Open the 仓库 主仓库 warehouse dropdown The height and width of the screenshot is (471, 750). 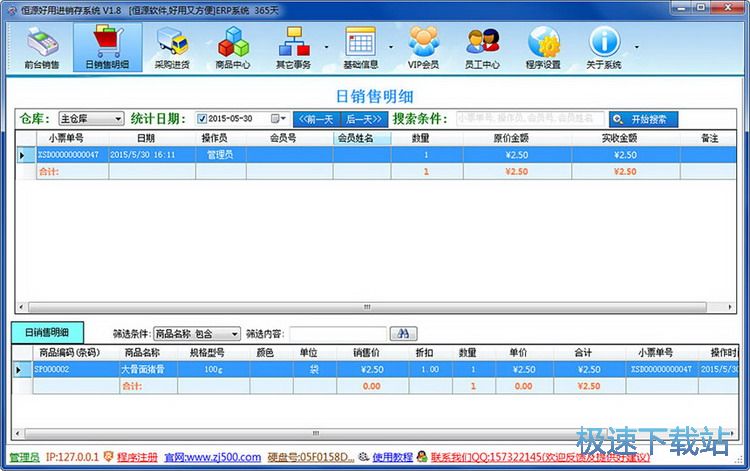pyautogui.click(x=91, y=119)
